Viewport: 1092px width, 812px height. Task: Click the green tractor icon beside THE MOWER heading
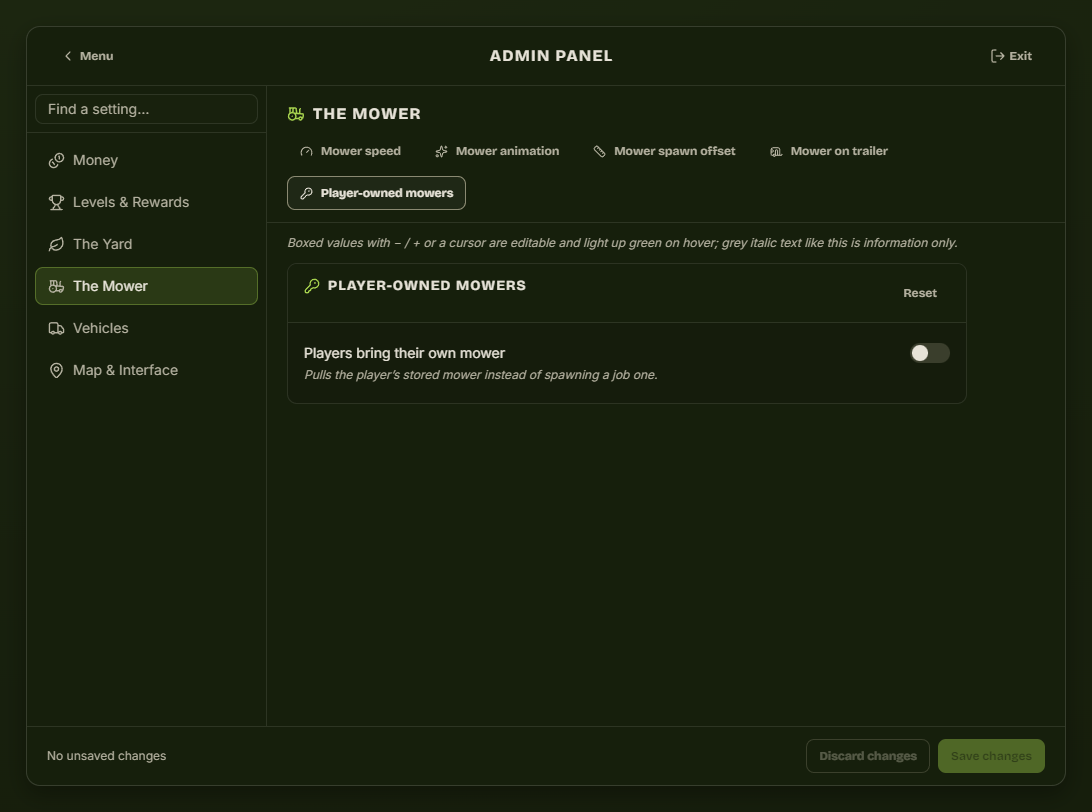(x=296, y=114)
